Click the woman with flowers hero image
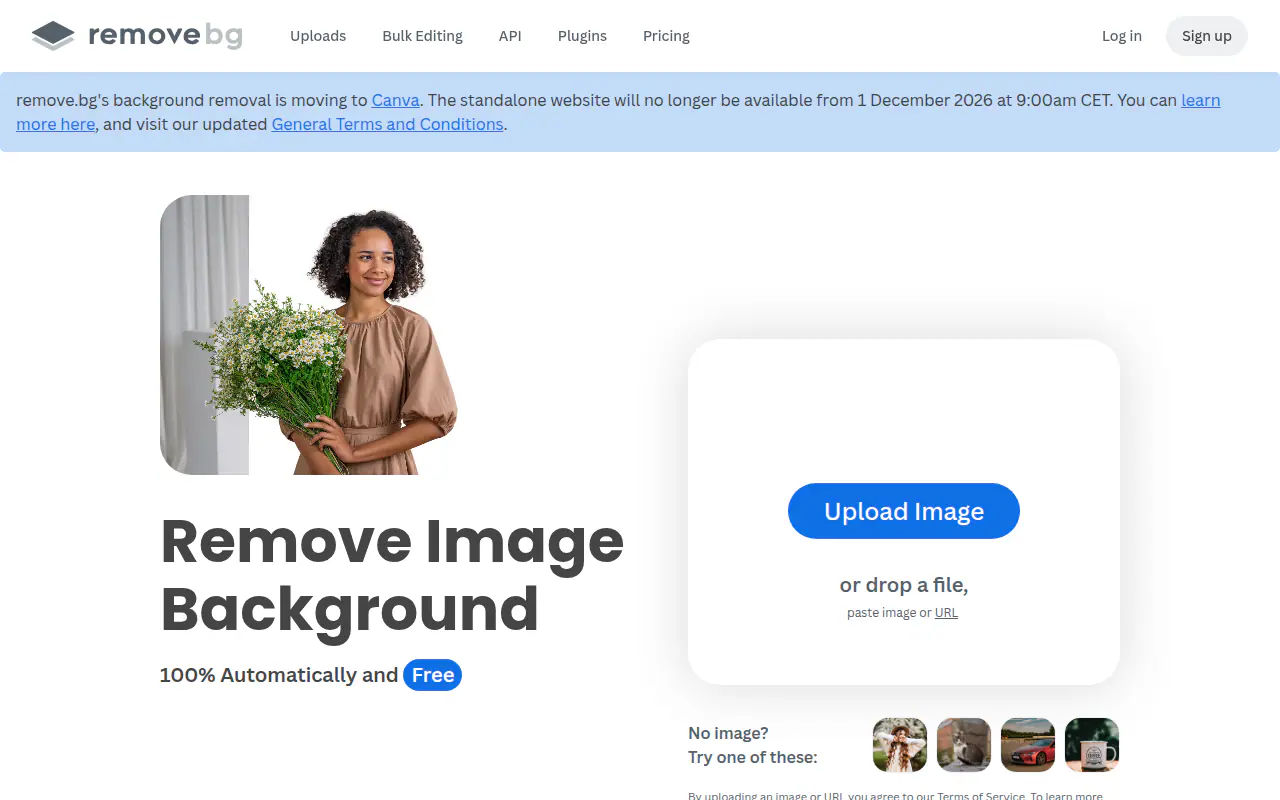The image size is (1280, 800). 309,335
